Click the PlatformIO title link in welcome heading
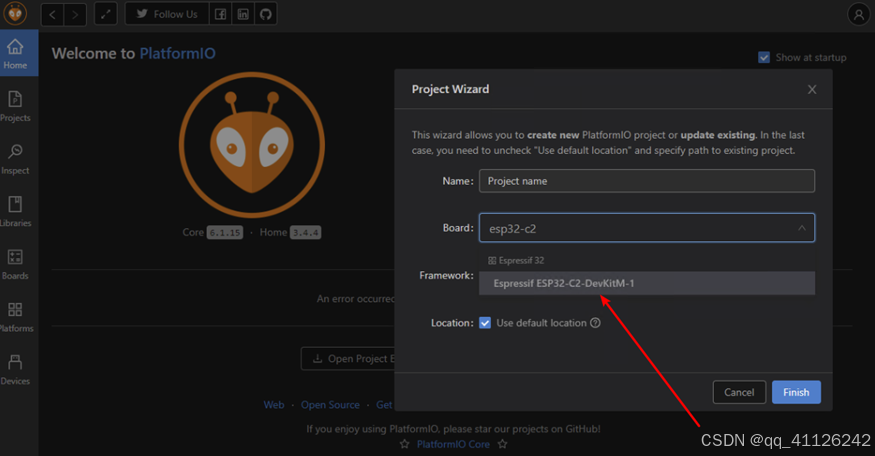This screenshot has width=875, height=456. pyautogui.click(x=177, y=53)
